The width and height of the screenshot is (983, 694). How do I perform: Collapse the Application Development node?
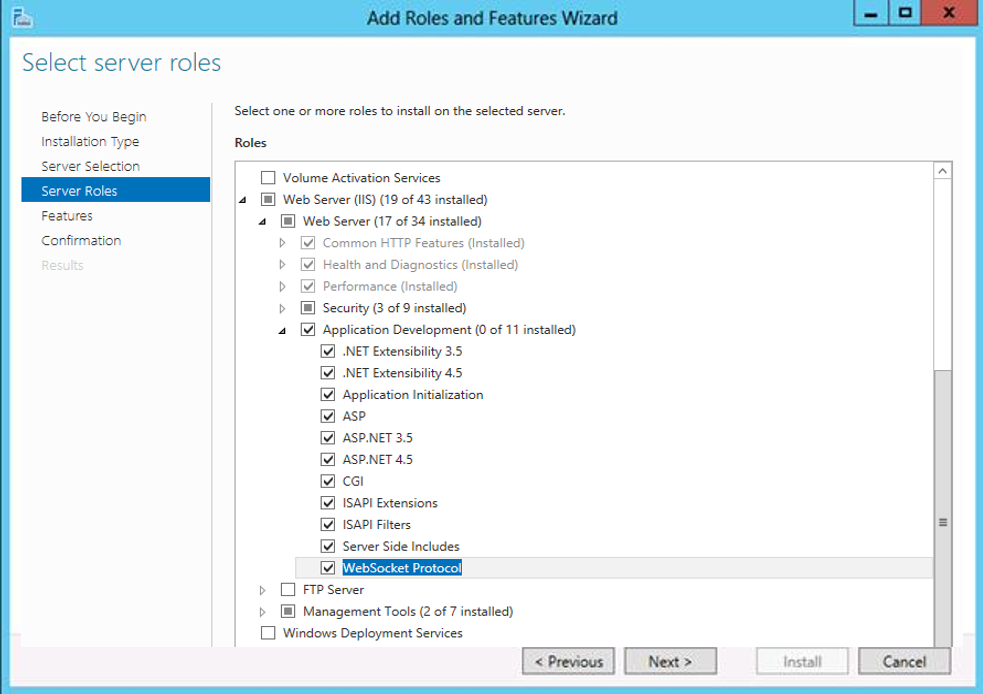(283, 330)
